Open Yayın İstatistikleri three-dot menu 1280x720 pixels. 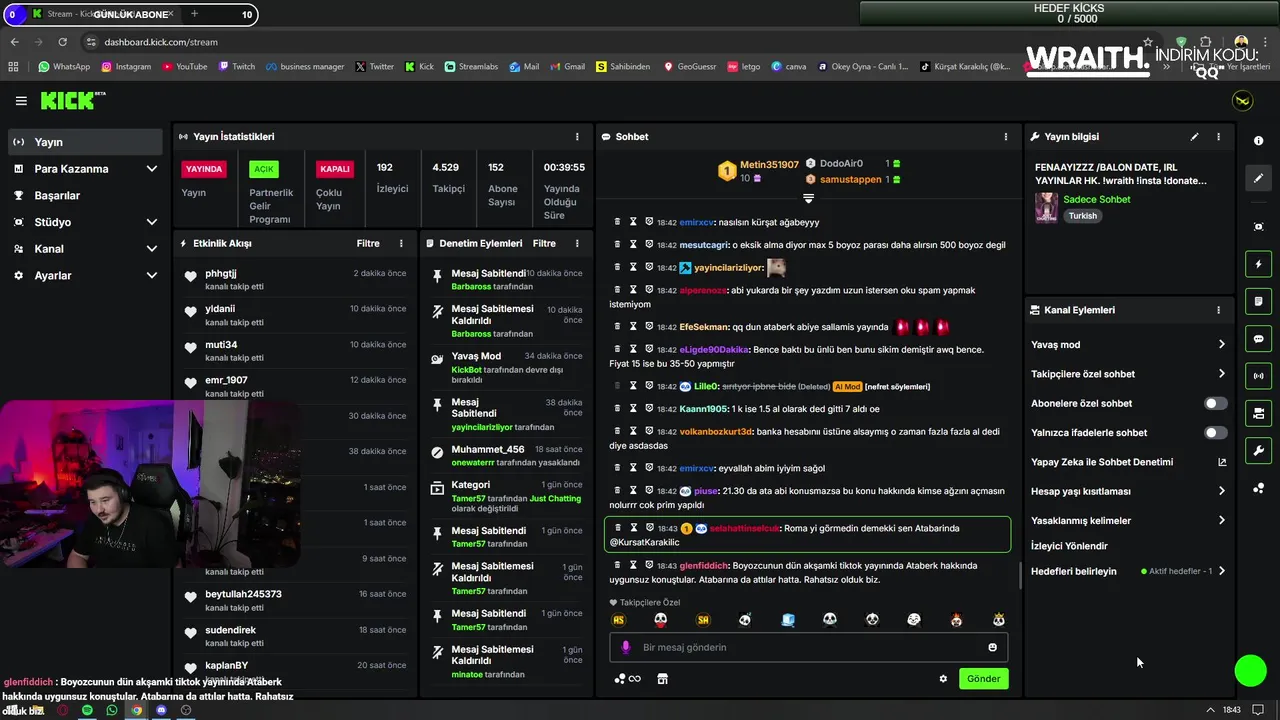577,137
